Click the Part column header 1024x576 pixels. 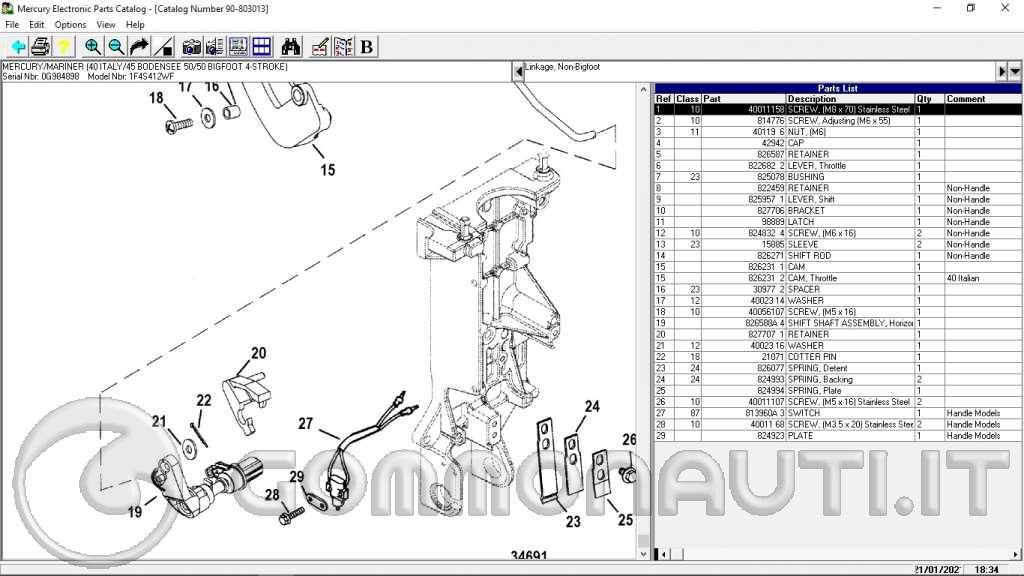point(743,99)
